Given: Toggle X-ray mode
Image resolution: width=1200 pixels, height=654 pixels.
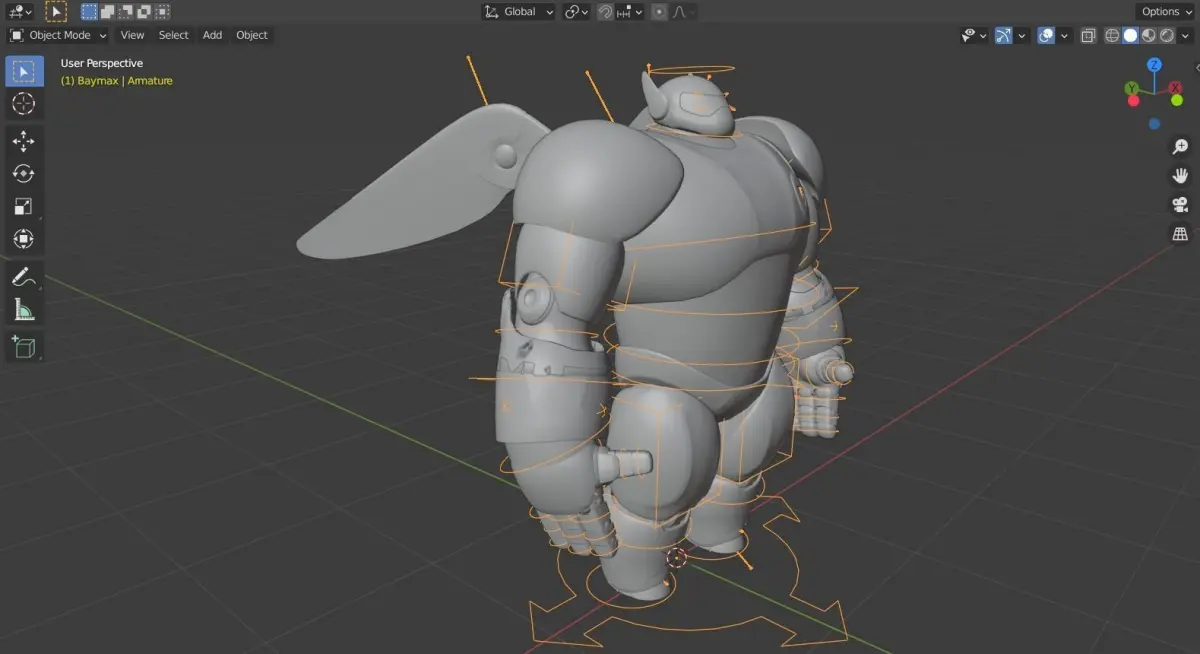Looking at the screenshot, I should tap(1088, 35).
